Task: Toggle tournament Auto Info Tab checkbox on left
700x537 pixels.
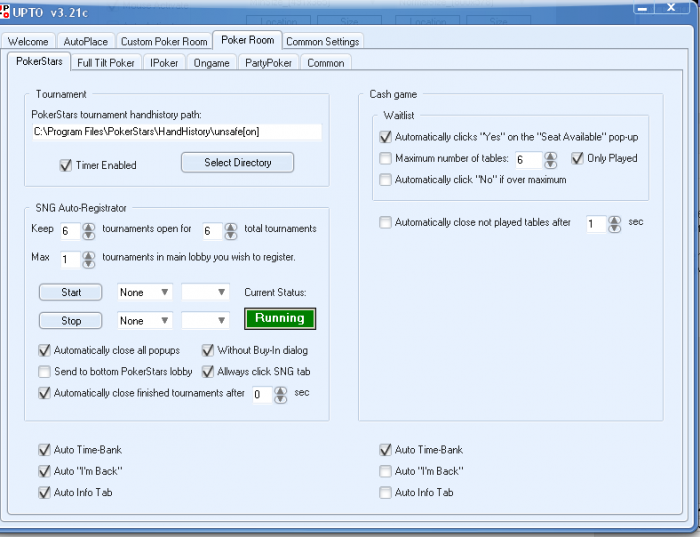Action: coord(44,492)
